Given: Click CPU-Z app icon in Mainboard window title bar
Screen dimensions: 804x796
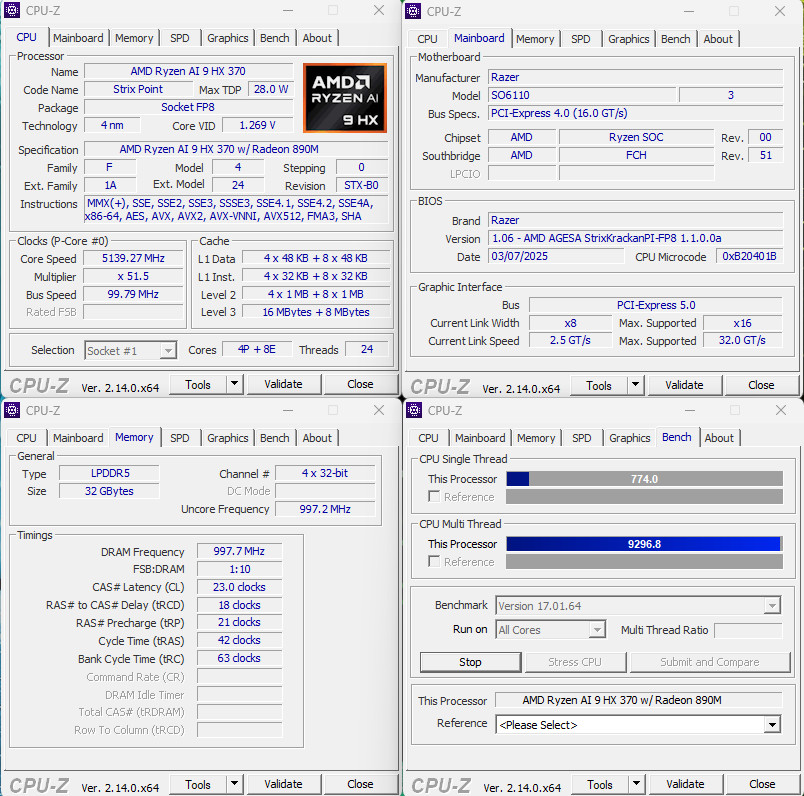Looking at the screenshot, I should pos(413,11).
